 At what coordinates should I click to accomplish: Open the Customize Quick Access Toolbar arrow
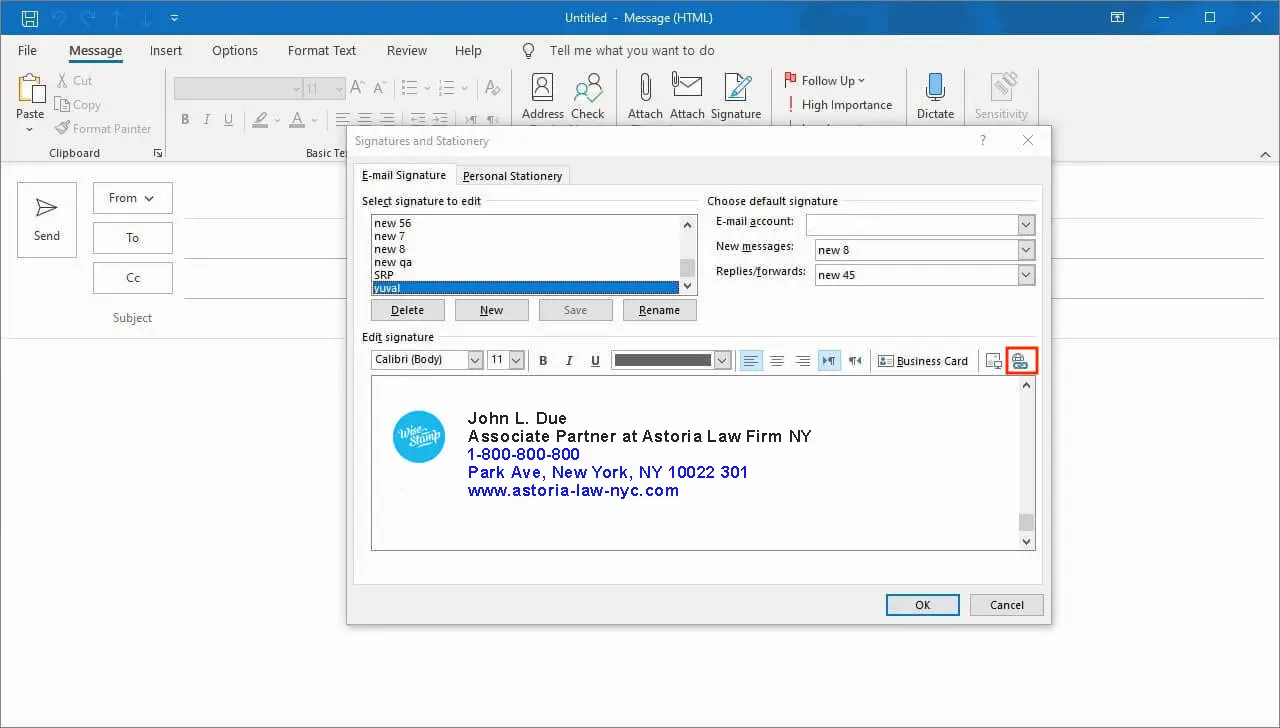point(175,18)
